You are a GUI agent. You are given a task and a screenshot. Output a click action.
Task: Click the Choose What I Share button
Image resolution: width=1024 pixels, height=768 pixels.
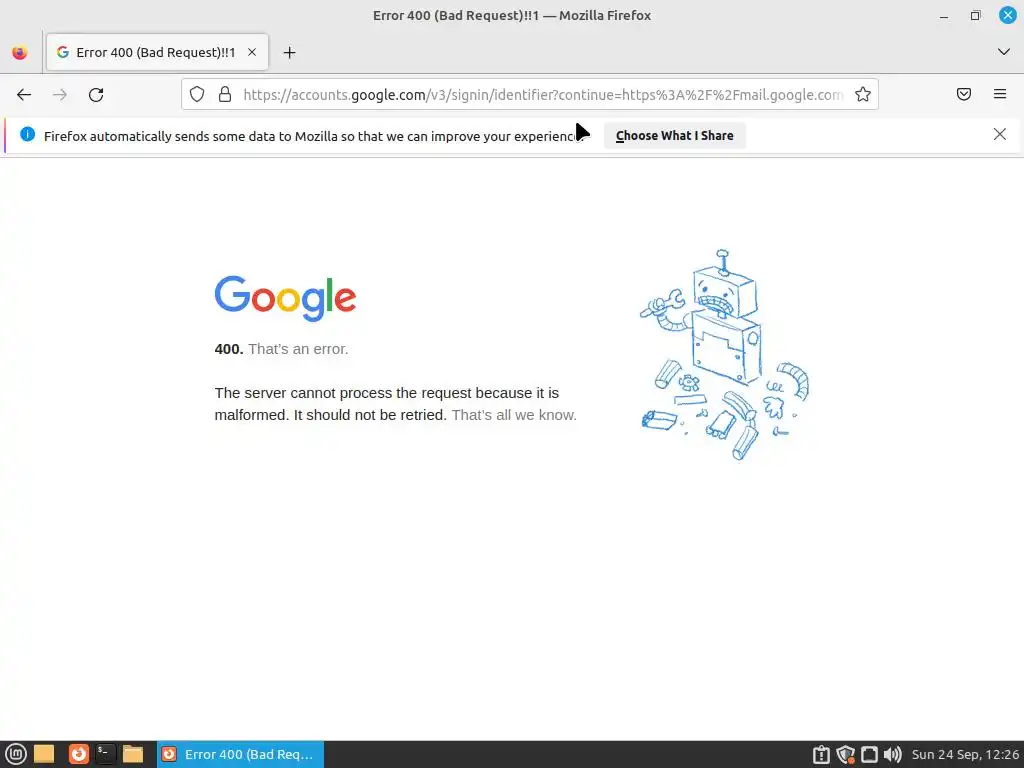[674, 135]
